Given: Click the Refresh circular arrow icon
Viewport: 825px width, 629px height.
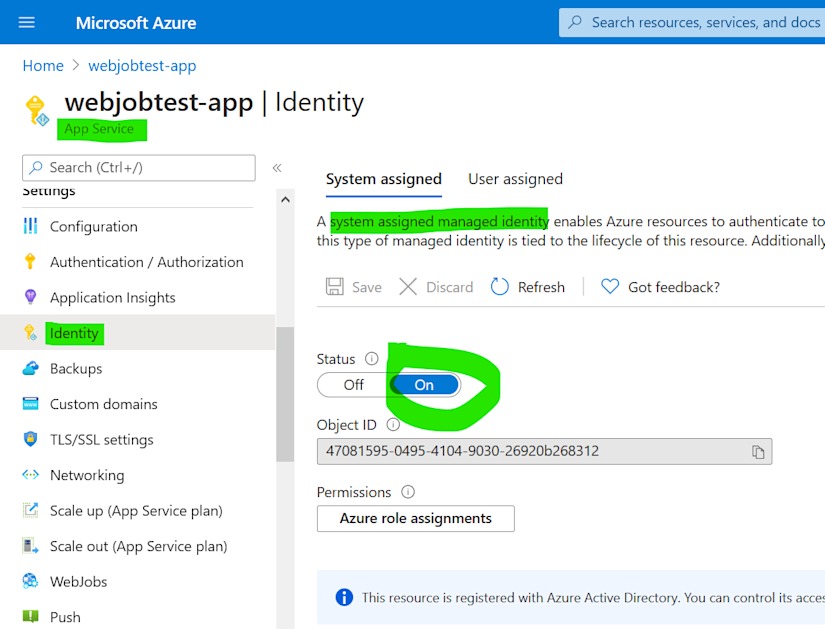Looking at the screenshot, I should [x=499, y=287].
